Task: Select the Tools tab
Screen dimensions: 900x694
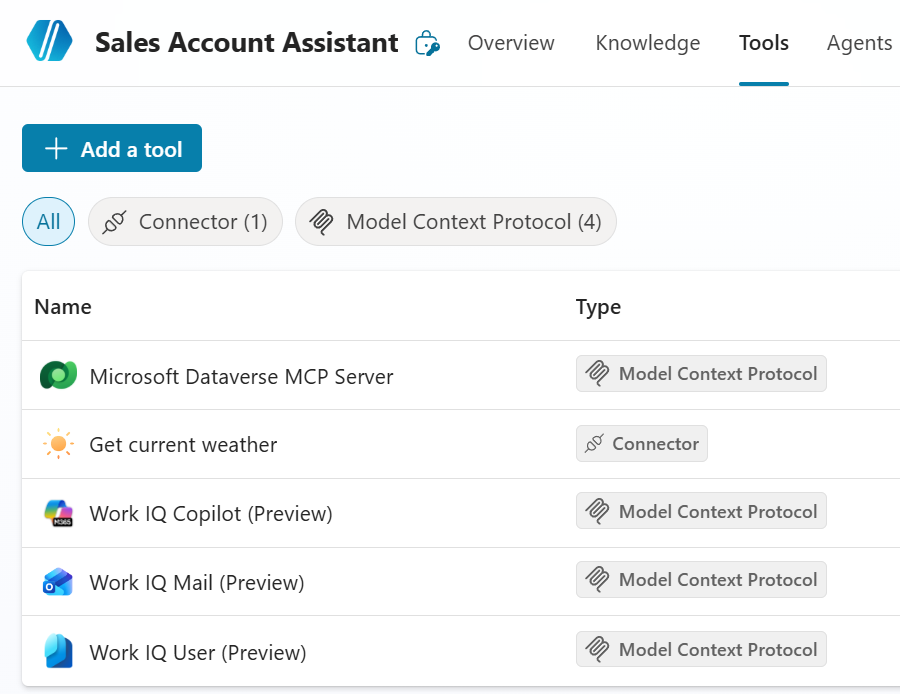Action: (x=763, y=43)
